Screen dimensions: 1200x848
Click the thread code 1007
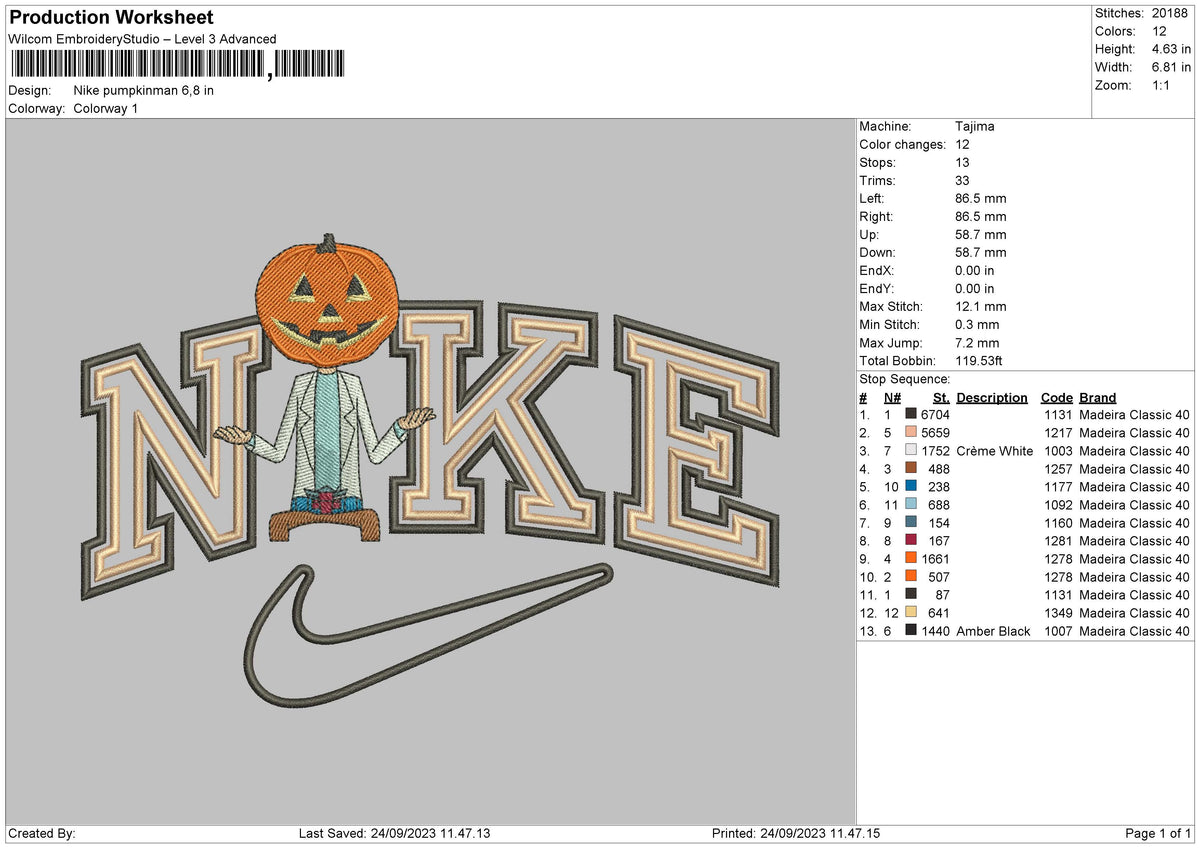coord(1057,631)
